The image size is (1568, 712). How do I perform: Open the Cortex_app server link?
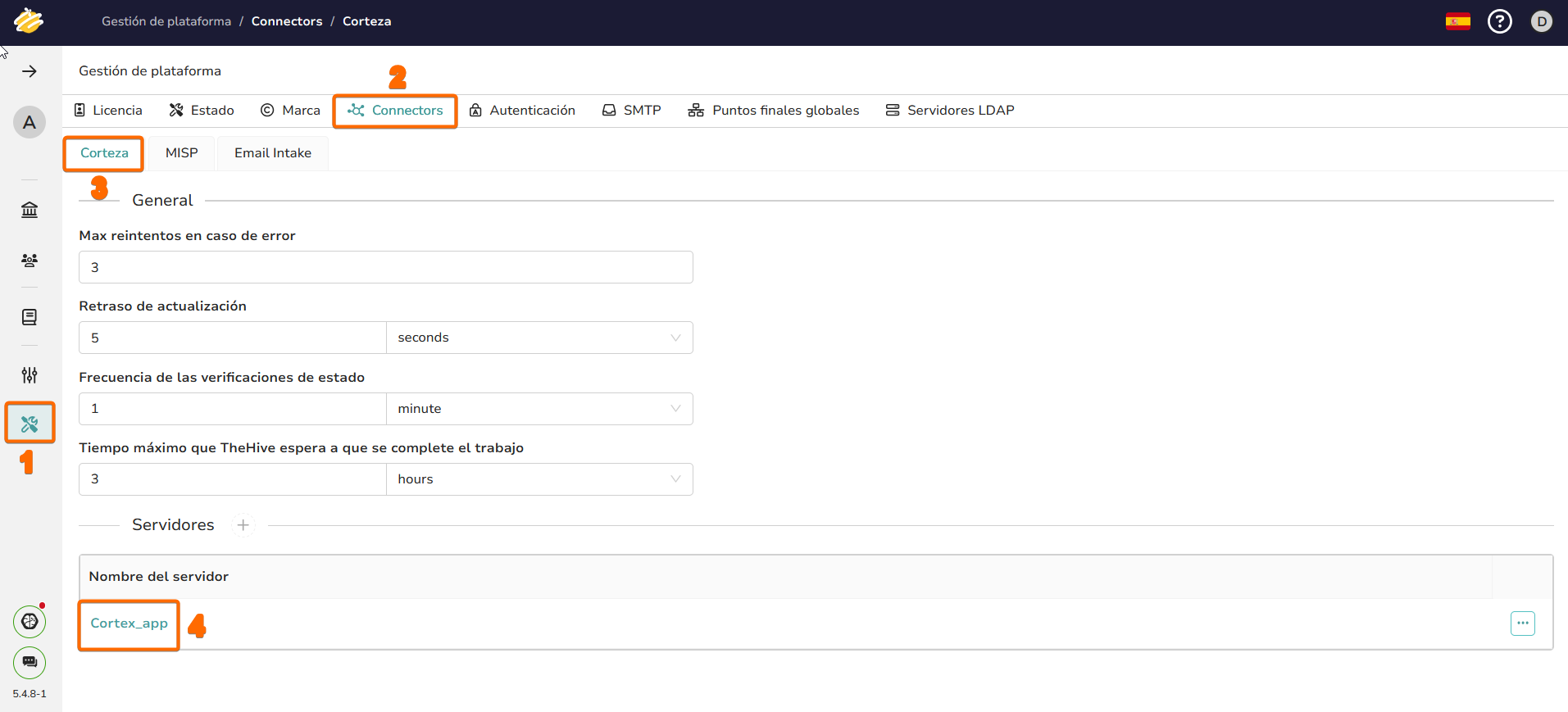[130, 624]
